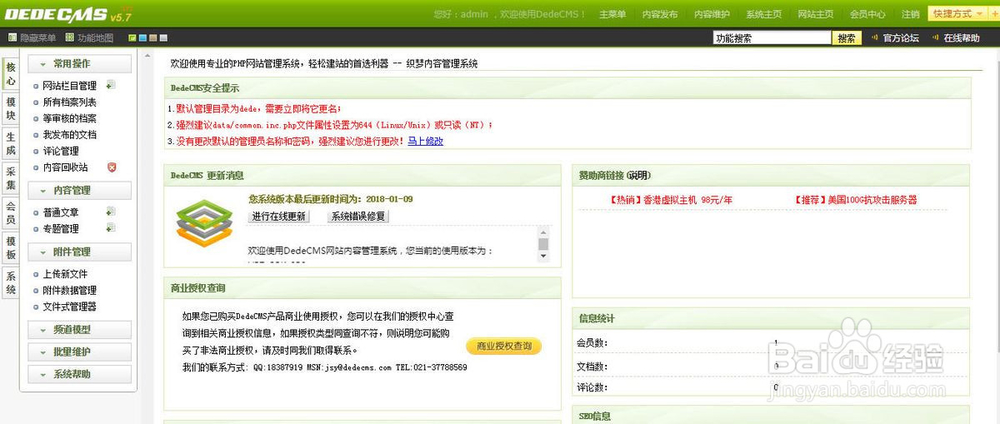The image size is (1000, 424).
Task: Open 专题管理 in sidebar
Action: coord(61,228)
